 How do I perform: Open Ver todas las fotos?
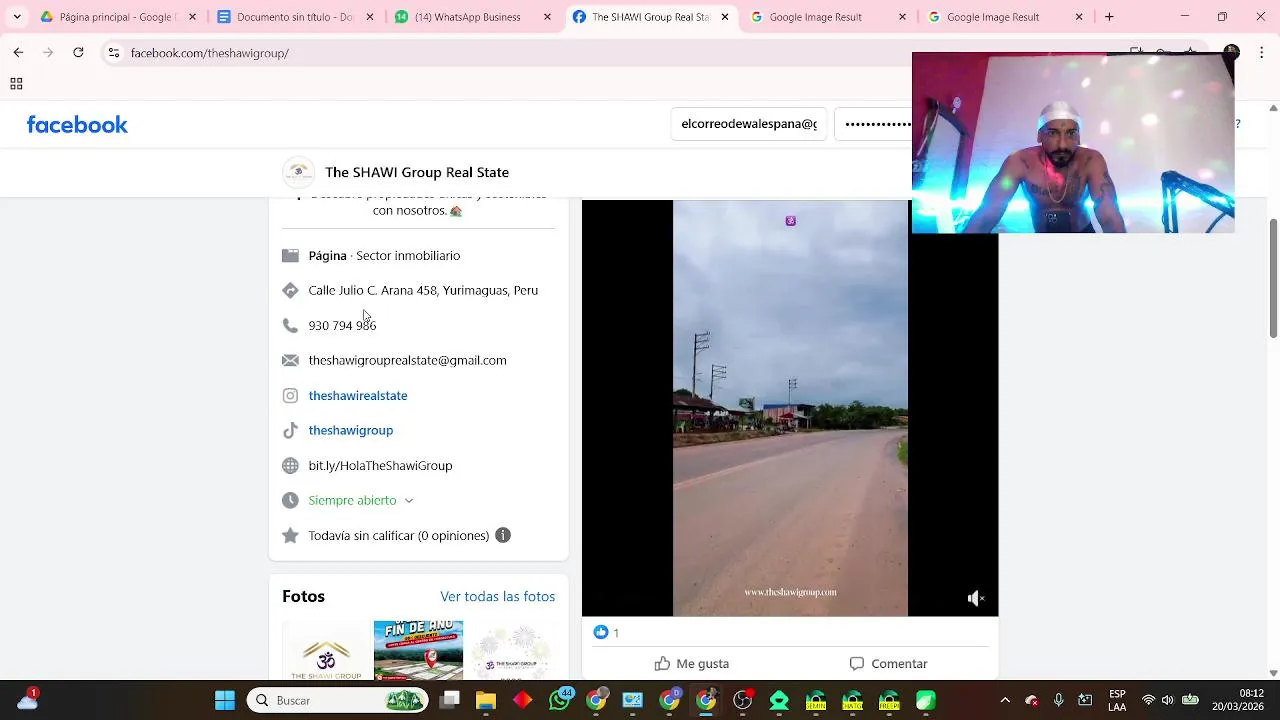click(497, 596)
